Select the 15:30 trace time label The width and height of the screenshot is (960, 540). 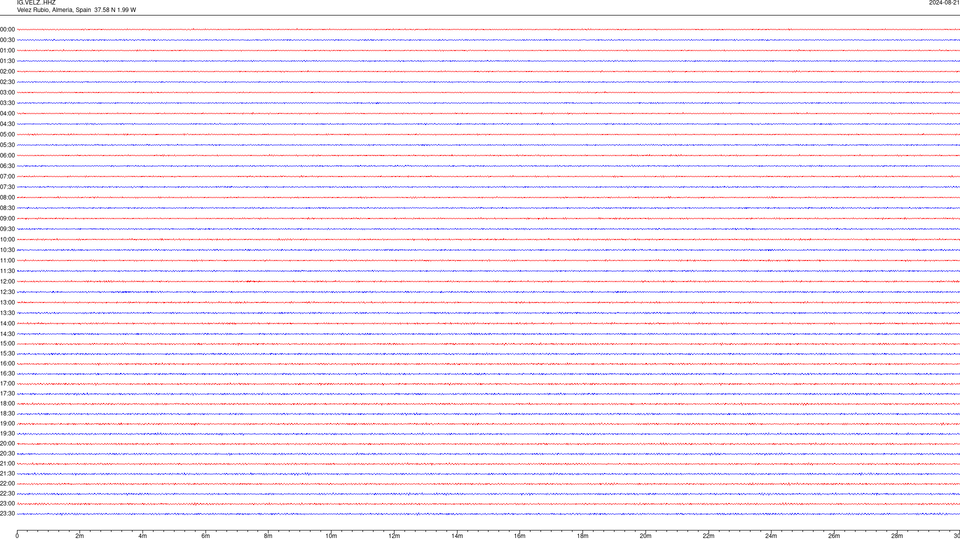click(7, 354)
